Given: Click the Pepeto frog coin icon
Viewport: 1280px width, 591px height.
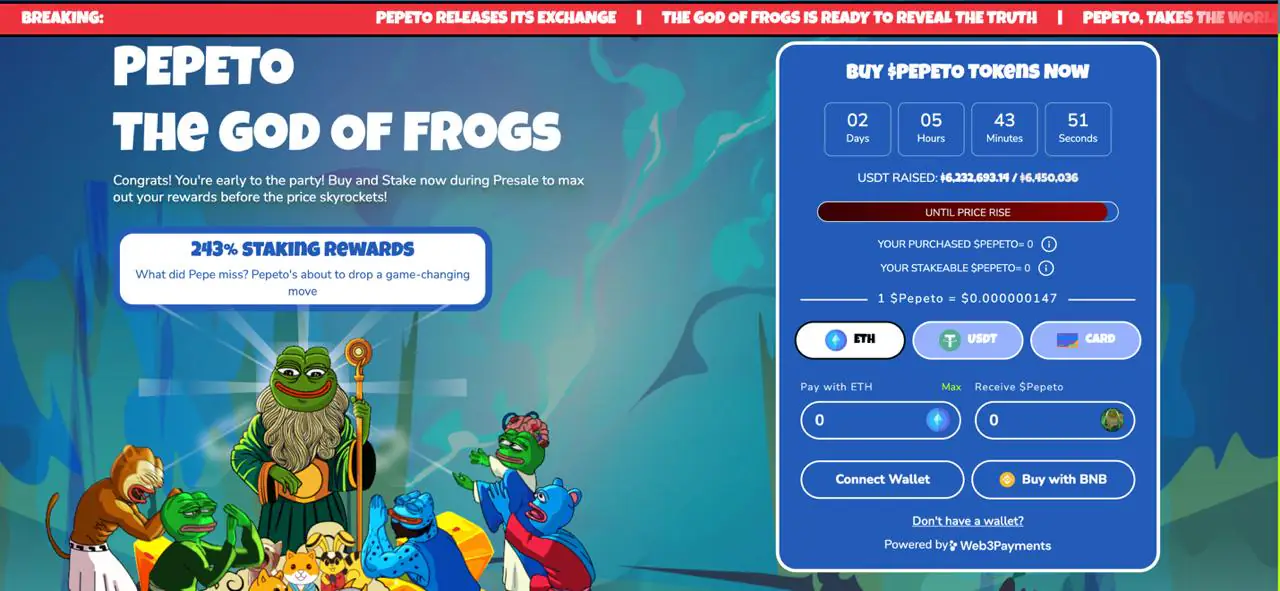Looking at the screenshot, I should [x=1112, y=420].
